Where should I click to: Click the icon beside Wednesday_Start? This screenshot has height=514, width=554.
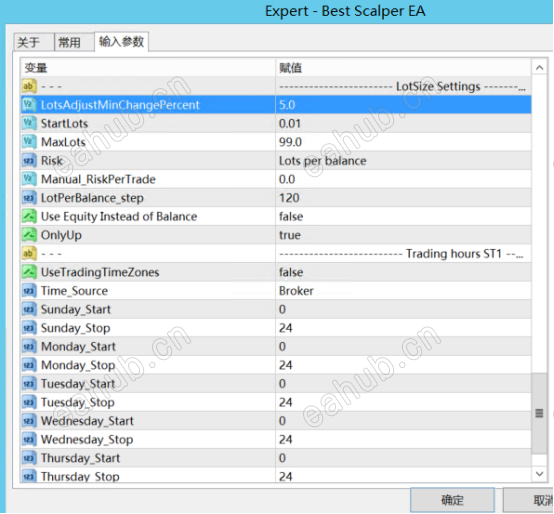tap(29, 421)
